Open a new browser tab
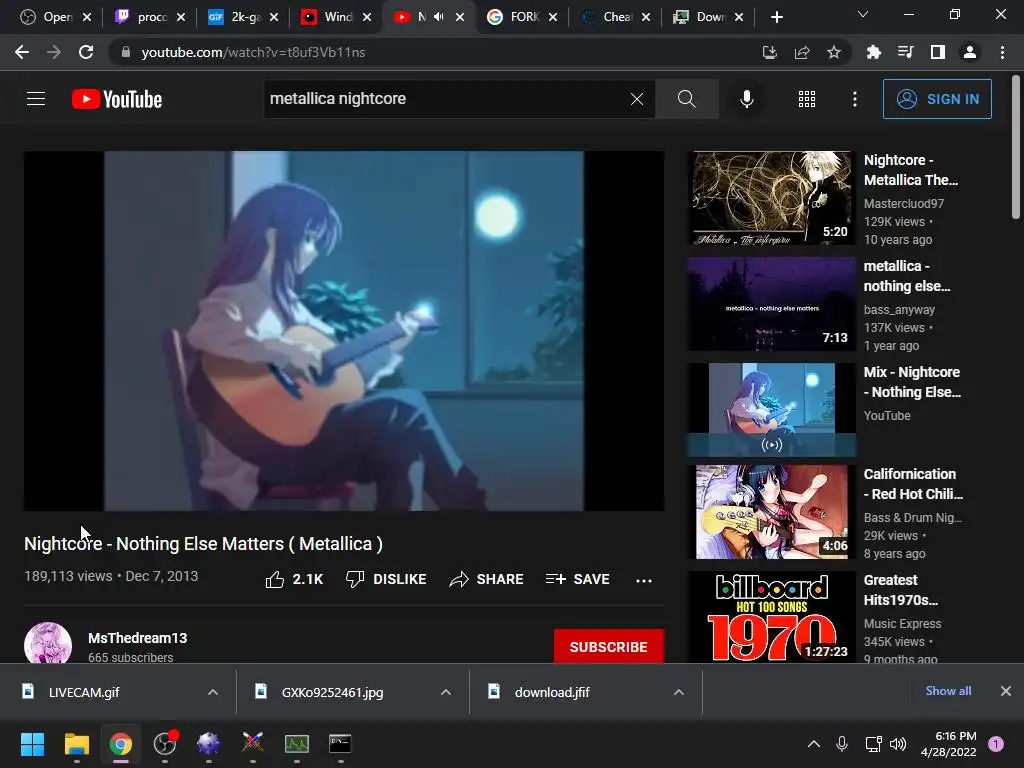The image size is (1024, 768). (x=776, y=17)
